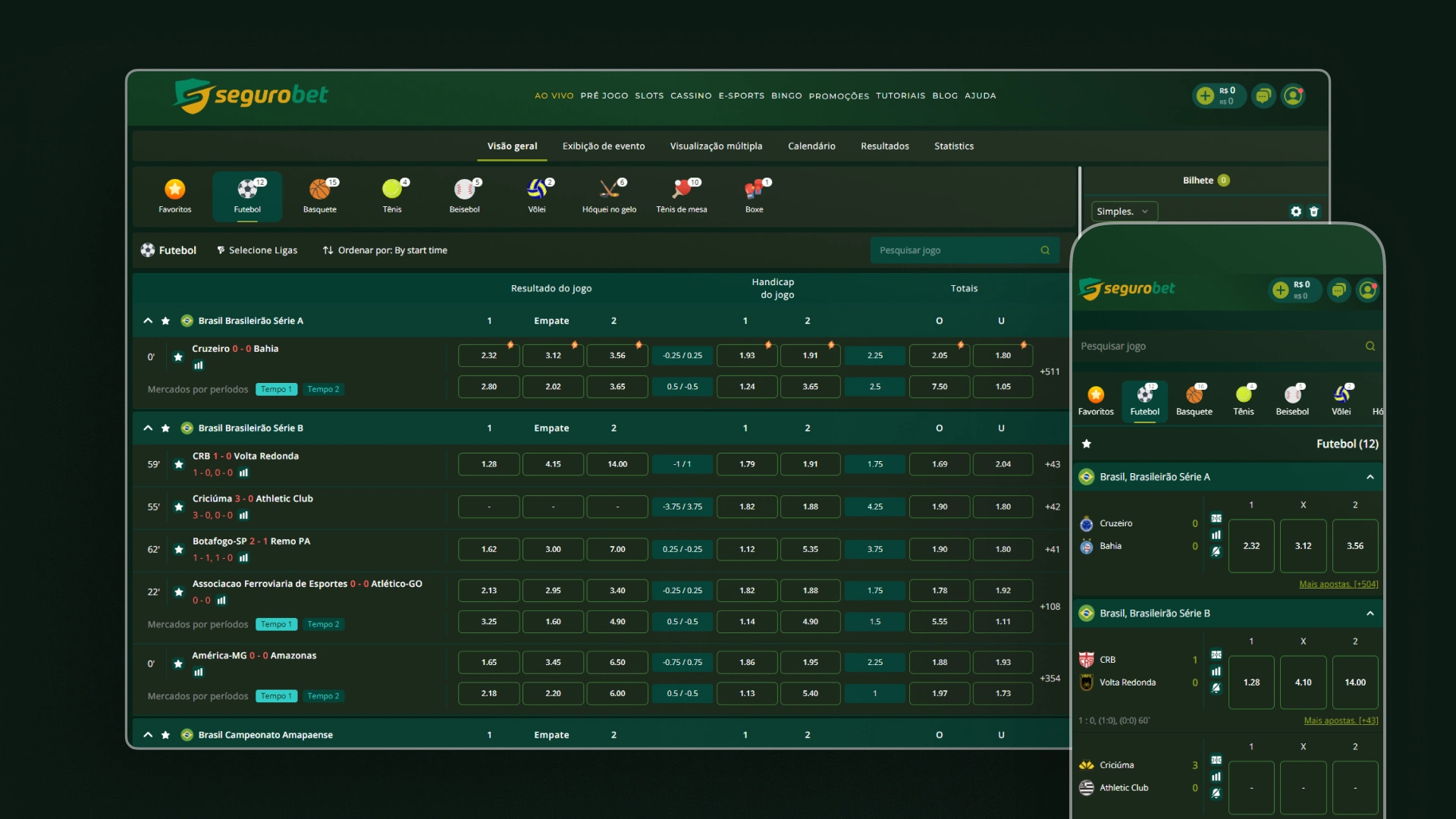Viewport: 1456px width, 819px height.
Task: Expand +511 more markets for Cruzeiro - Bahia
Action: (1050, 372)
